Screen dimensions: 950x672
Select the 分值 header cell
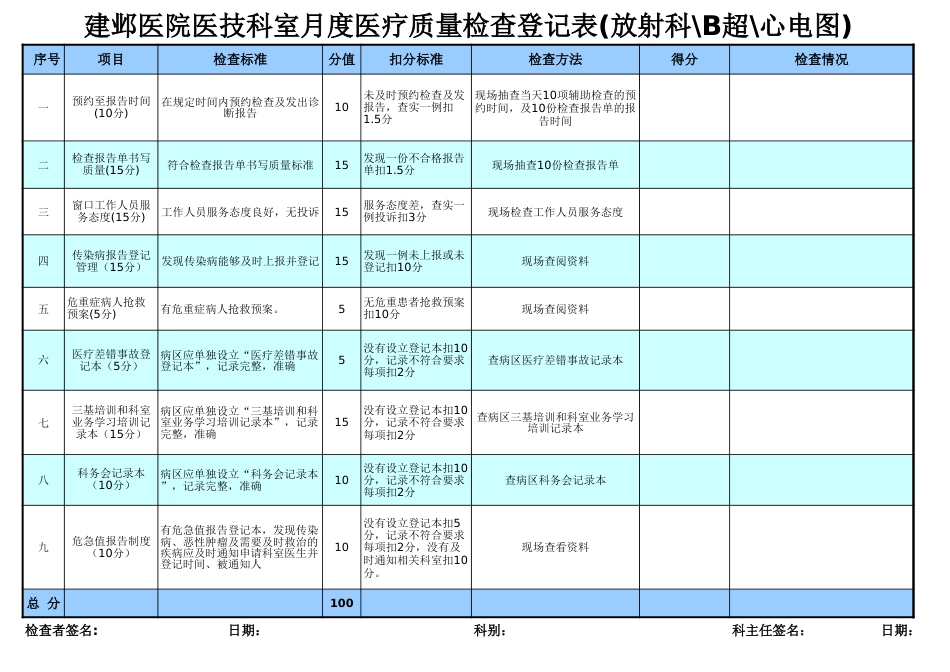342,59
